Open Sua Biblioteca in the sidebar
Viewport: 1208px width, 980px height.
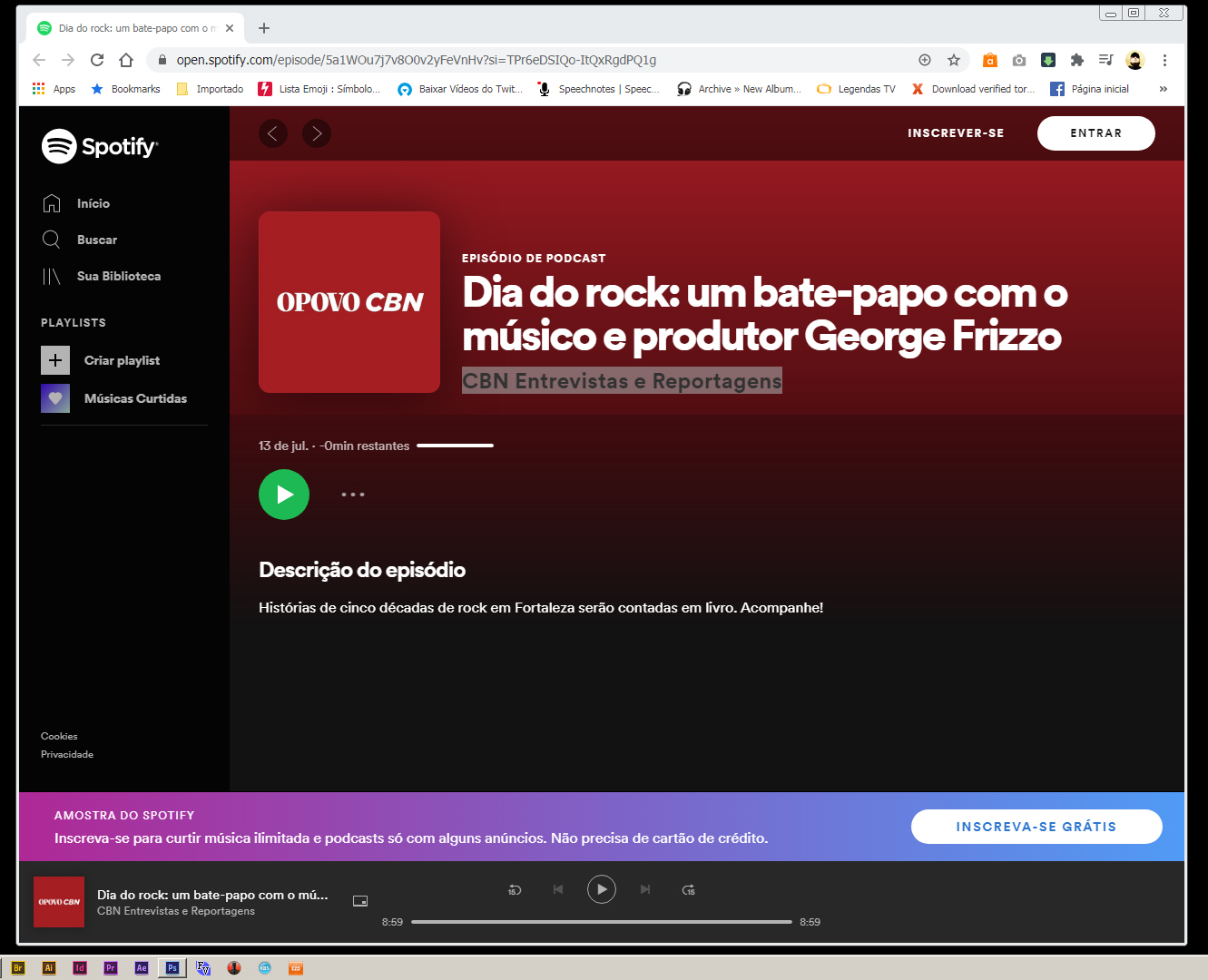click(x=118, y=276)
